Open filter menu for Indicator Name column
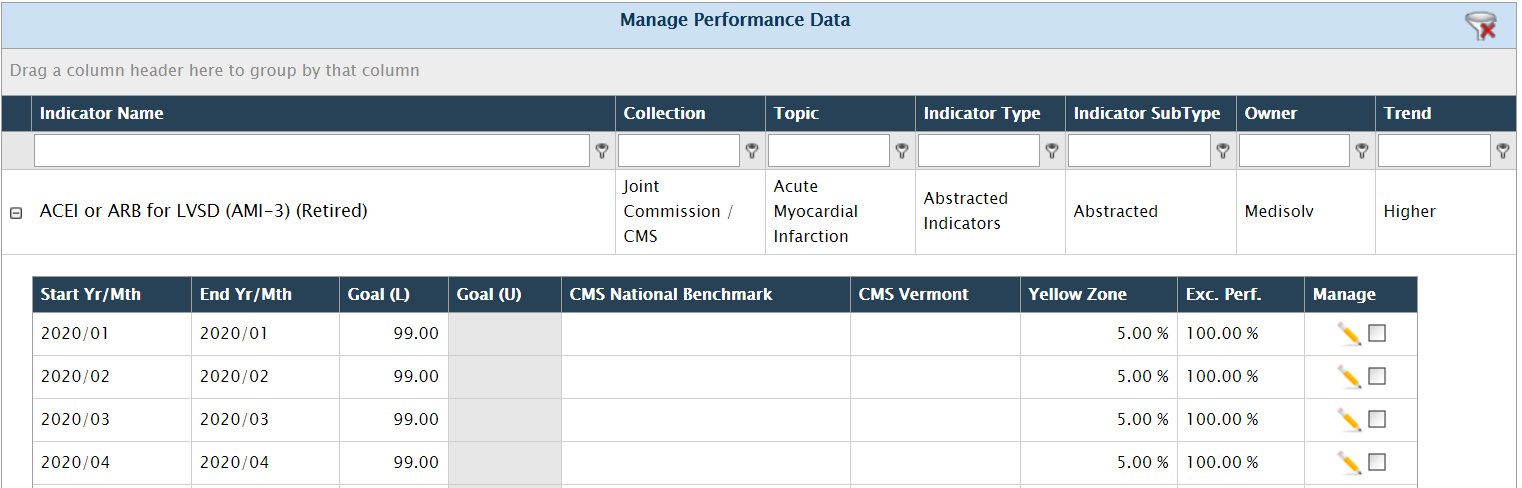The width and height of the screenshot is (1522, 488). click(602, 151)
